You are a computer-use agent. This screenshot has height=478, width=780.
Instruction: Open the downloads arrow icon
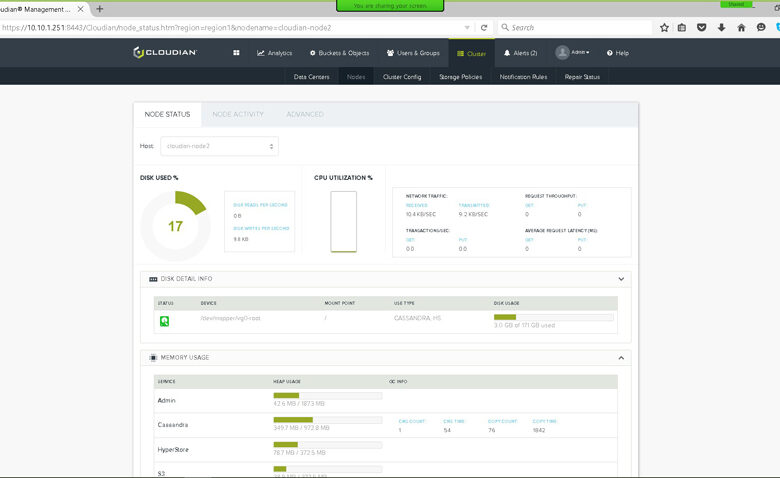pos(721,28)
